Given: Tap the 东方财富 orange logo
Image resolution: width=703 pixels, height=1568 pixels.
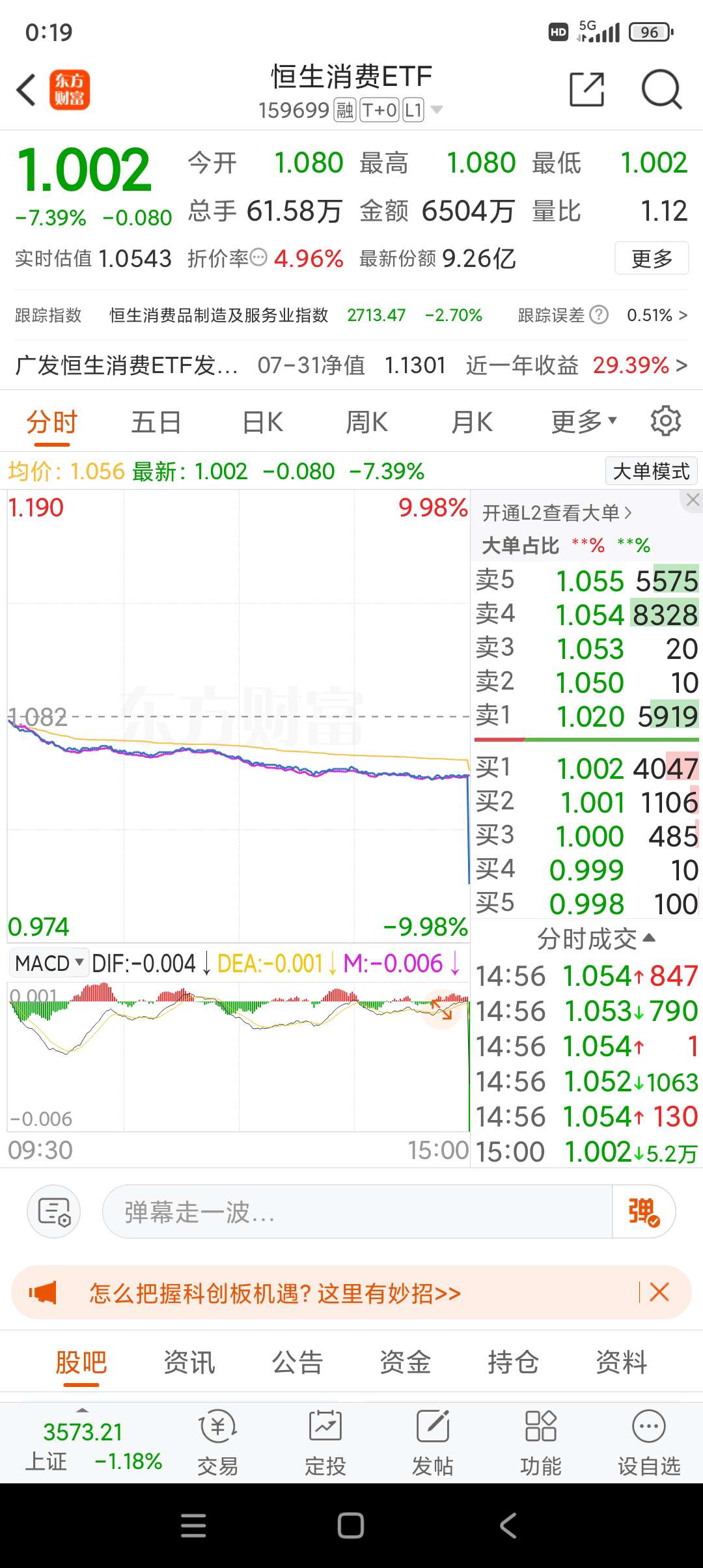Looking at the screenshot, I should (x=70, y=90).
